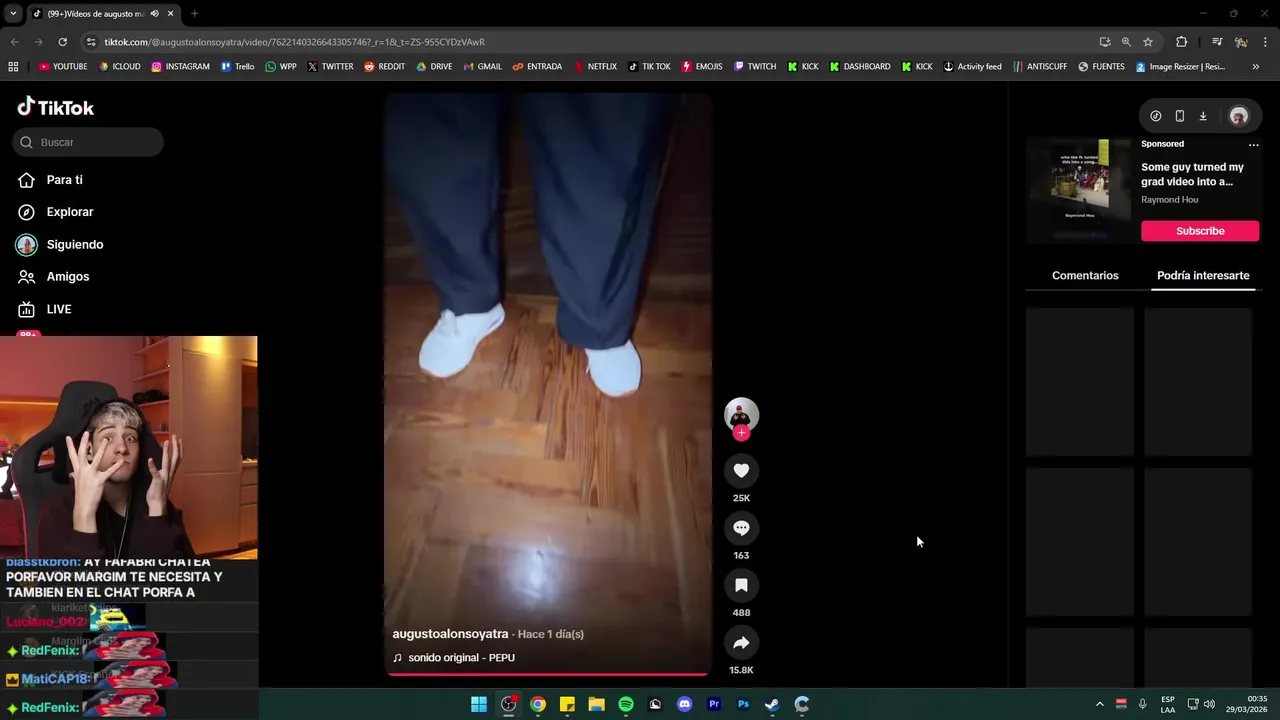Click the TikTok logo
Image resolution: width=1280 pixels, height=720 pixels.
point(56,107)
